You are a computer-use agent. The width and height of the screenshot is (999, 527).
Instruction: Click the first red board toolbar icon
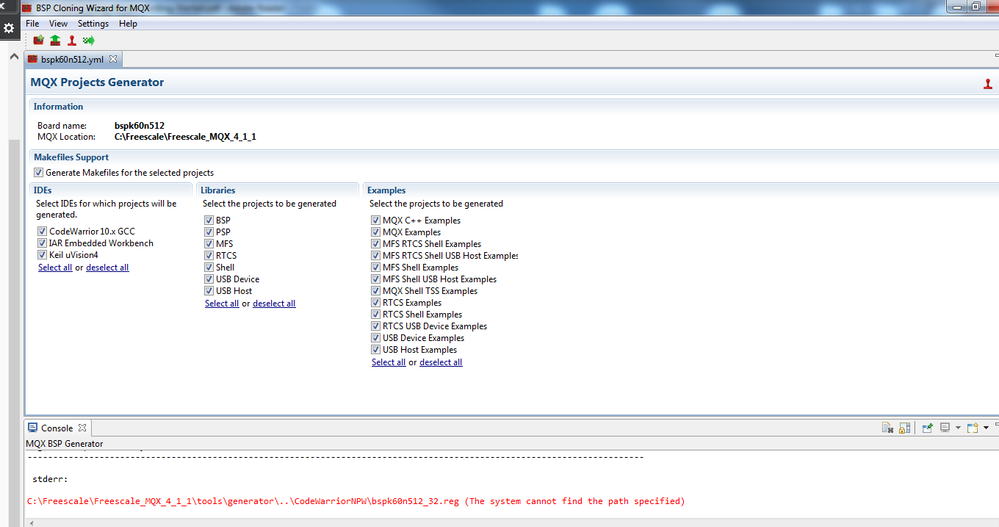38,40
